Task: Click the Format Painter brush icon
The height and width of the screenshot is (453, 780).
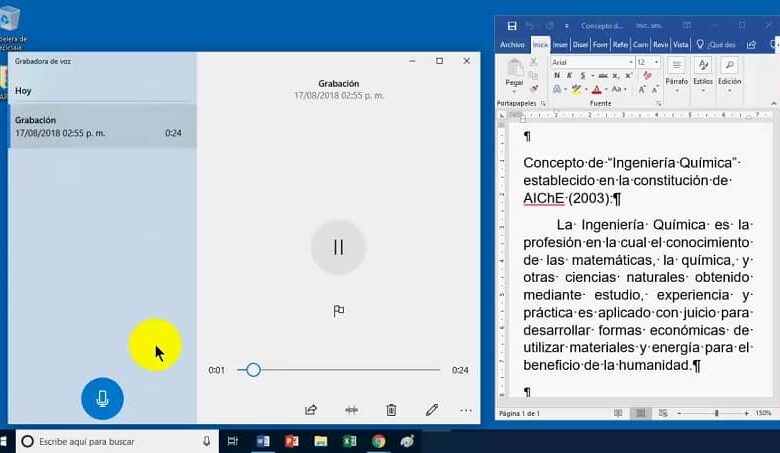Action: coord(534,89)
